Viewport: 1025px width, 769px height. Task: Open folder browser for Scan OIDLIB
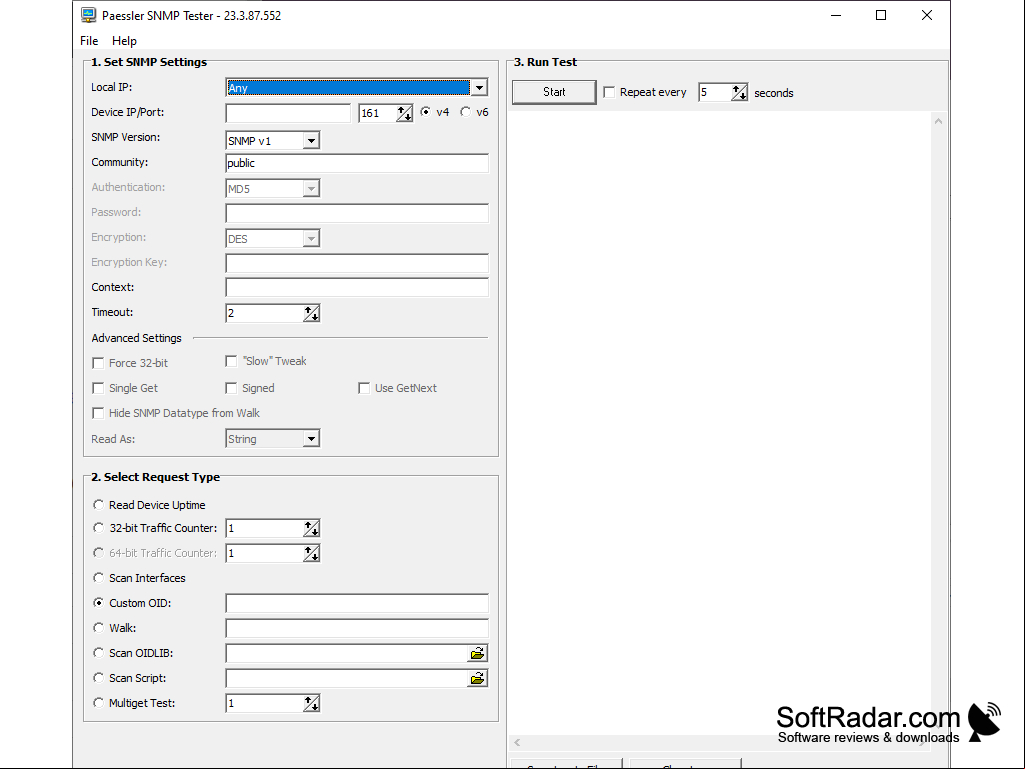point(478,653)
